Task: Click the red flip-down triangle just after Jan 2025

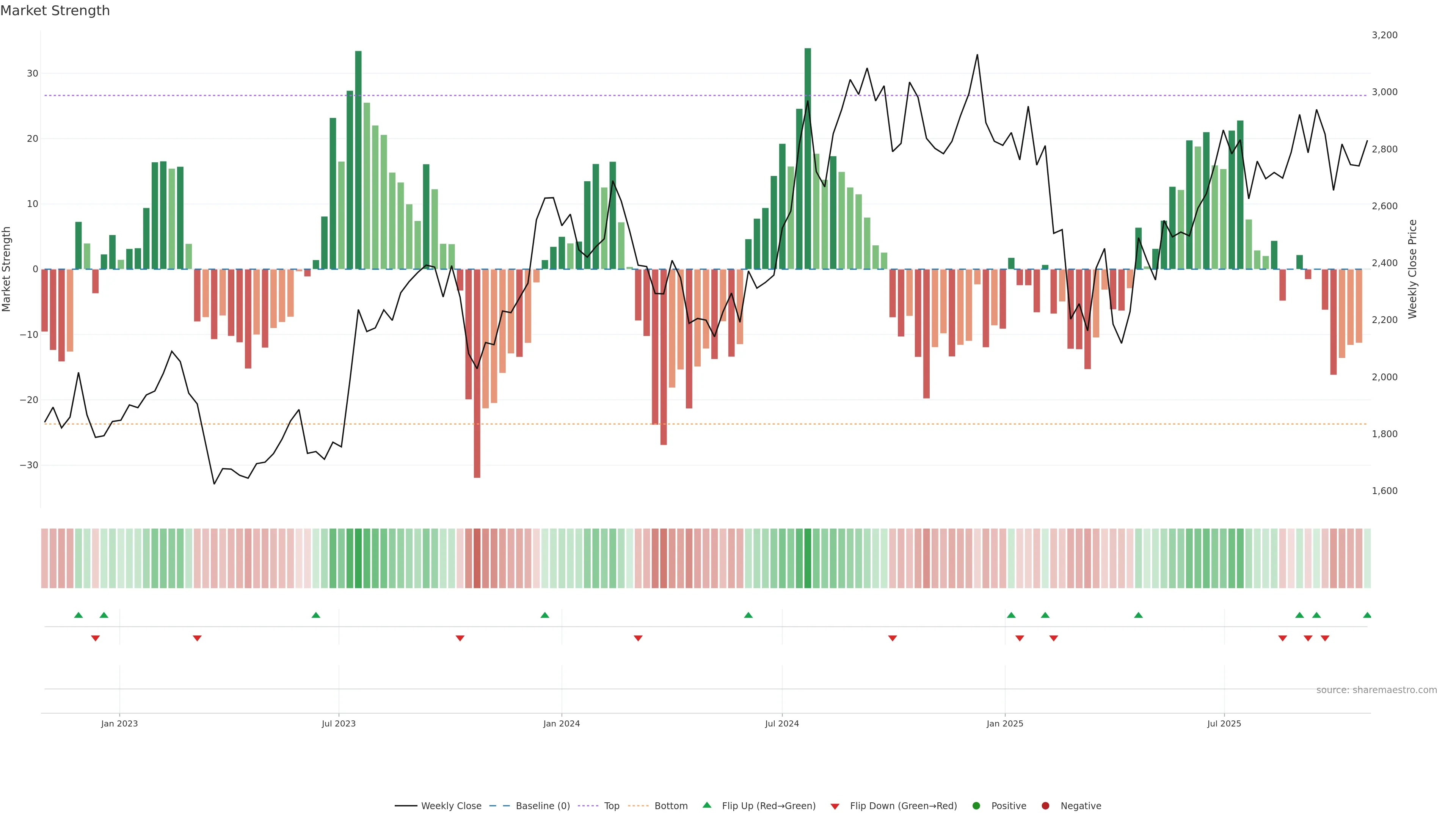Action: (x=1020, y=638)
